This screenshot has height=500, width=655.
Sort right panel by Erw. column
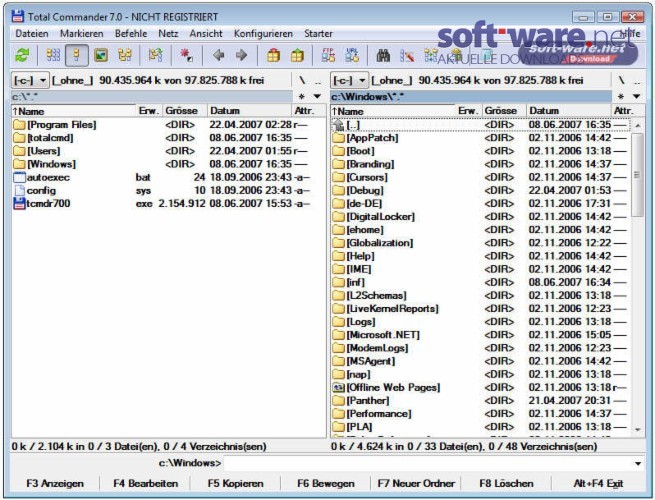468,111
